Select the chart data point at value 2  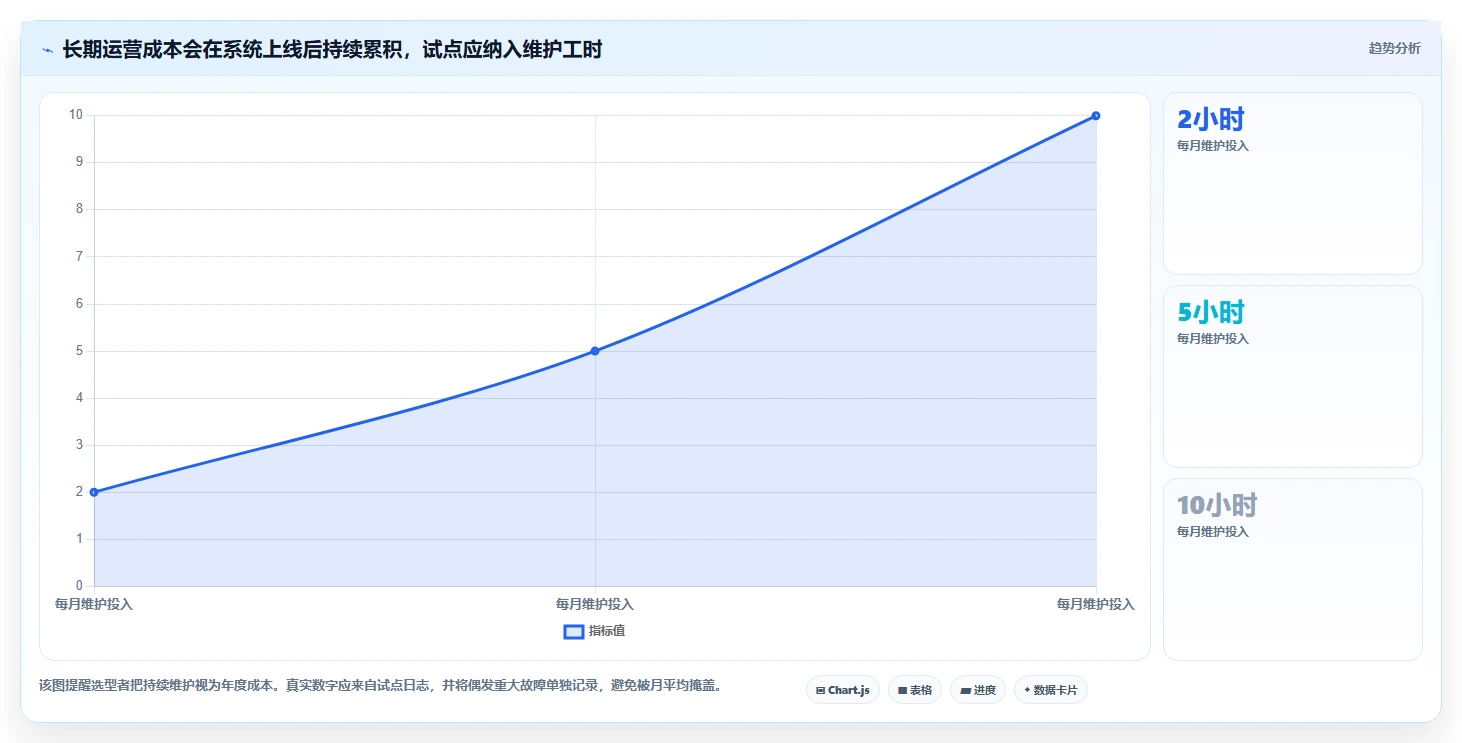[94, 492]
